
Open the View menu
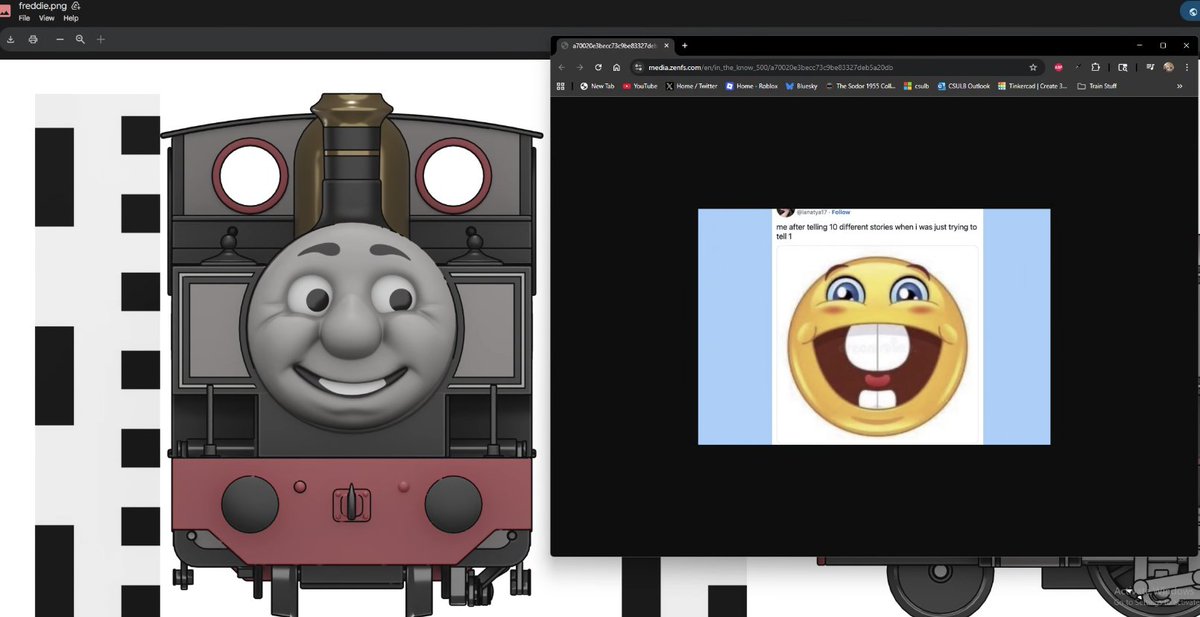click(46, 18)
